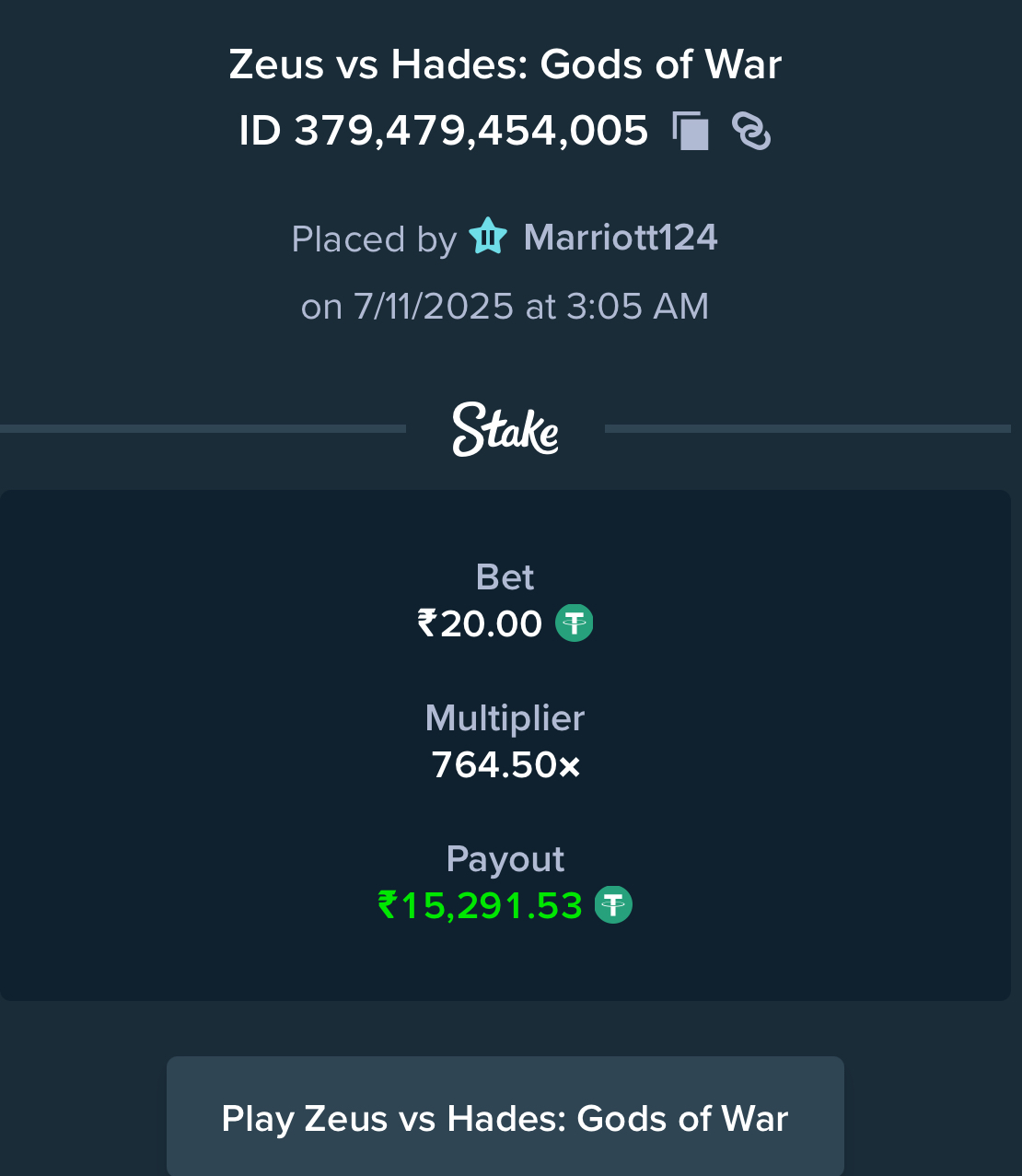1022x1176 pixels.
Task: Click the 764.50× multiplier value
Action: 505,765
